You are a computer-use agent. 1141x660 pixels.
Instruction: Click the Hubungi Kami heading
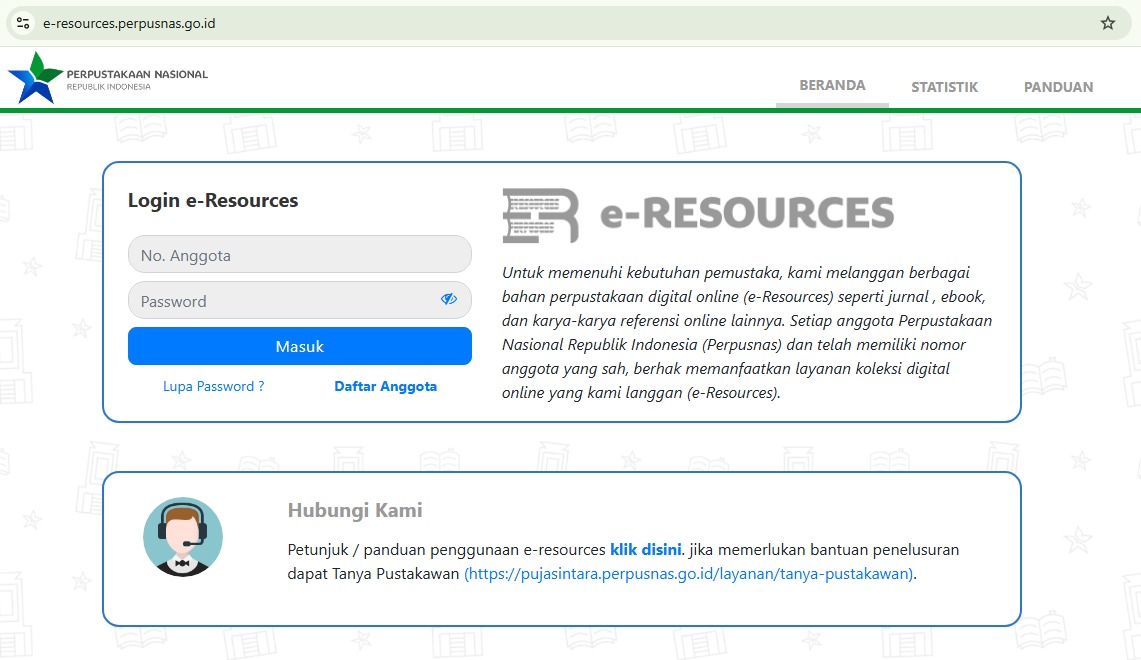click(x=355, y=510)
